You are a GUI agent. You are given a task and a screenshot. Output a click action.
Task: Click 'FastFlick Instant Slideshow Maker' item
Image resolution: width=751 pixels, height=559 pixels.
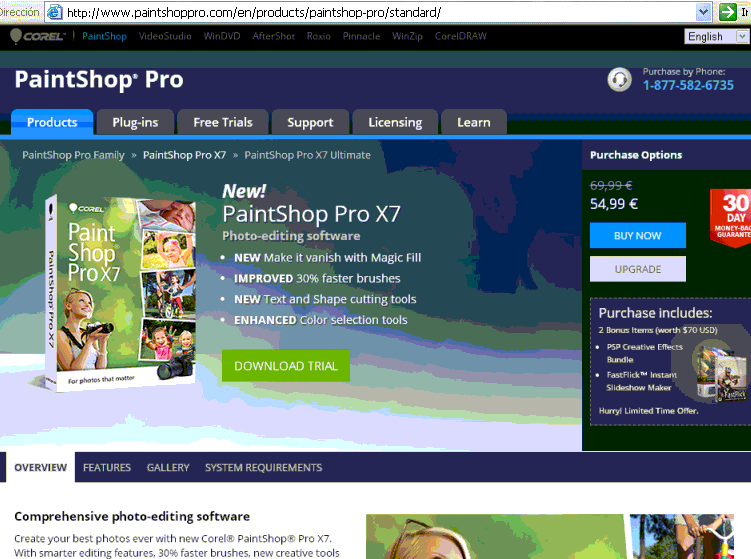click(642, 381)
